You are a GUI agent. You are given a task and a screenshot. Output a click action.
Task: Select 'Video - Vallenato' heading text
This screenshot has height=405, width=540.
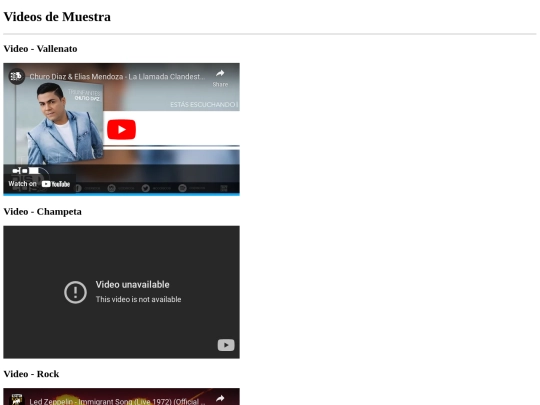tap(40, 49)
